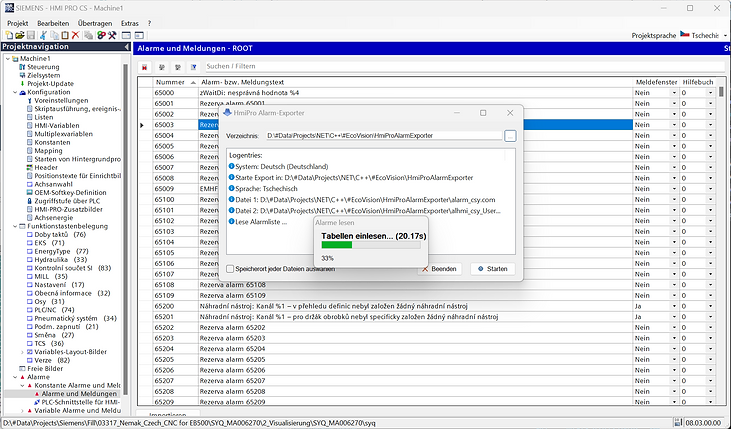Select 'Alarme und Meldungen' in project tree
Screen dimensions: 731x429
click(x=79, y=394)
